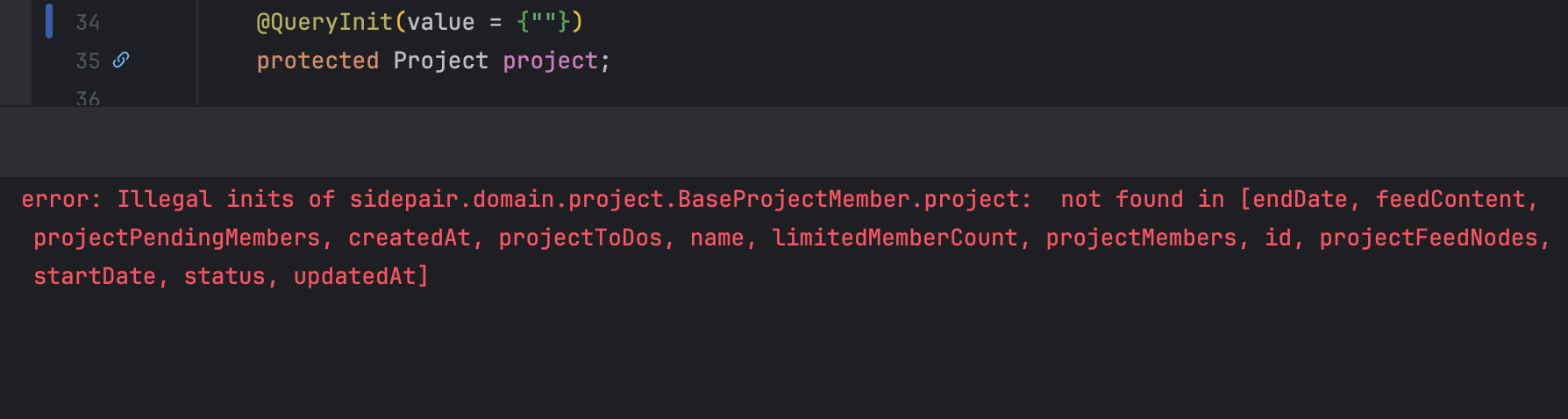The image size is (1568, 419).
Task: Click line number 36 in the gutter
Action: pos(88,98)
